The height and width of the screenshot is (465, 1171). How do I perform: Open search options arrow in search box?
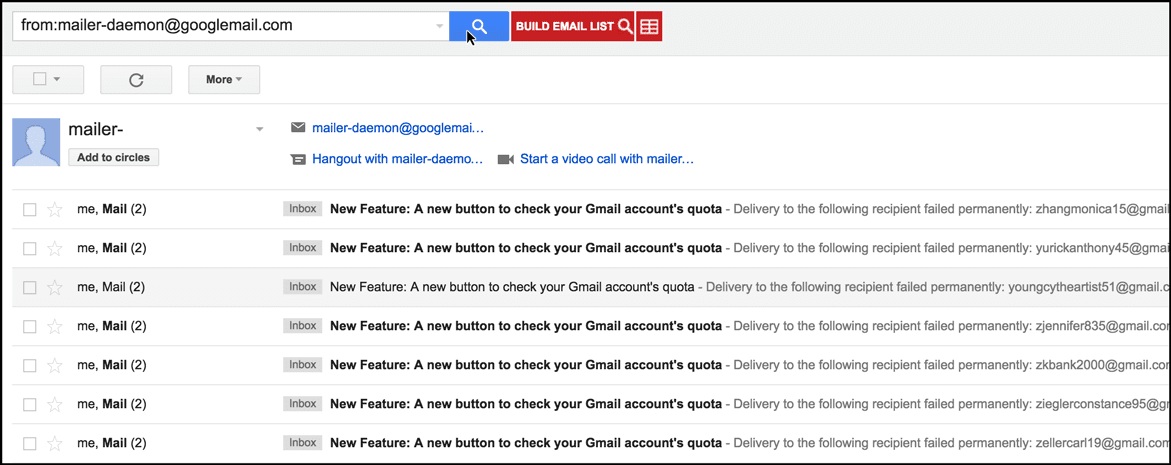point(439,27)
